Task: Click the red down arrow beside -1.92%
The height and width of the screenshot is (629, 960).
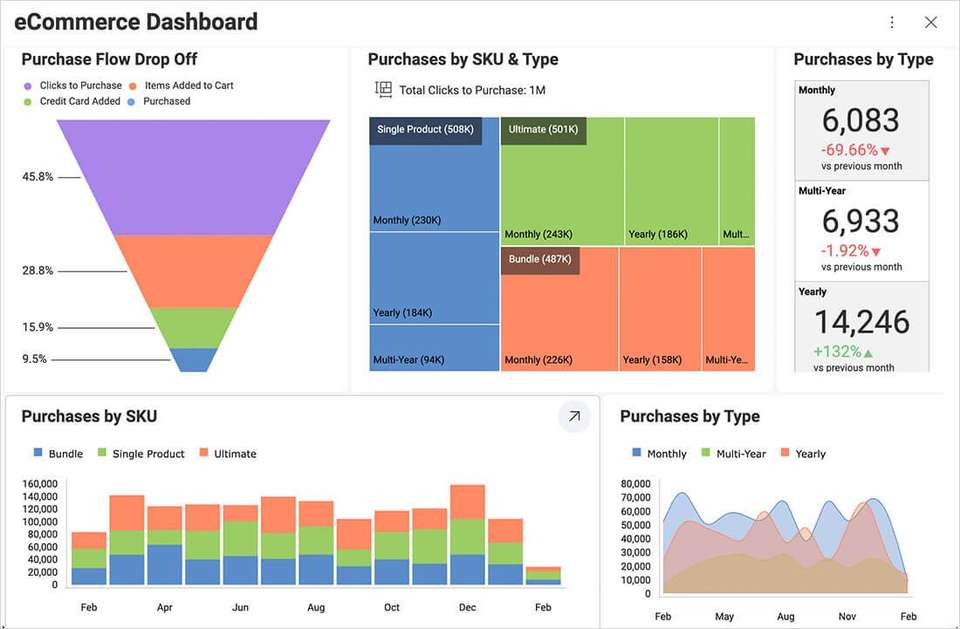Action: (x=876, y=252)
